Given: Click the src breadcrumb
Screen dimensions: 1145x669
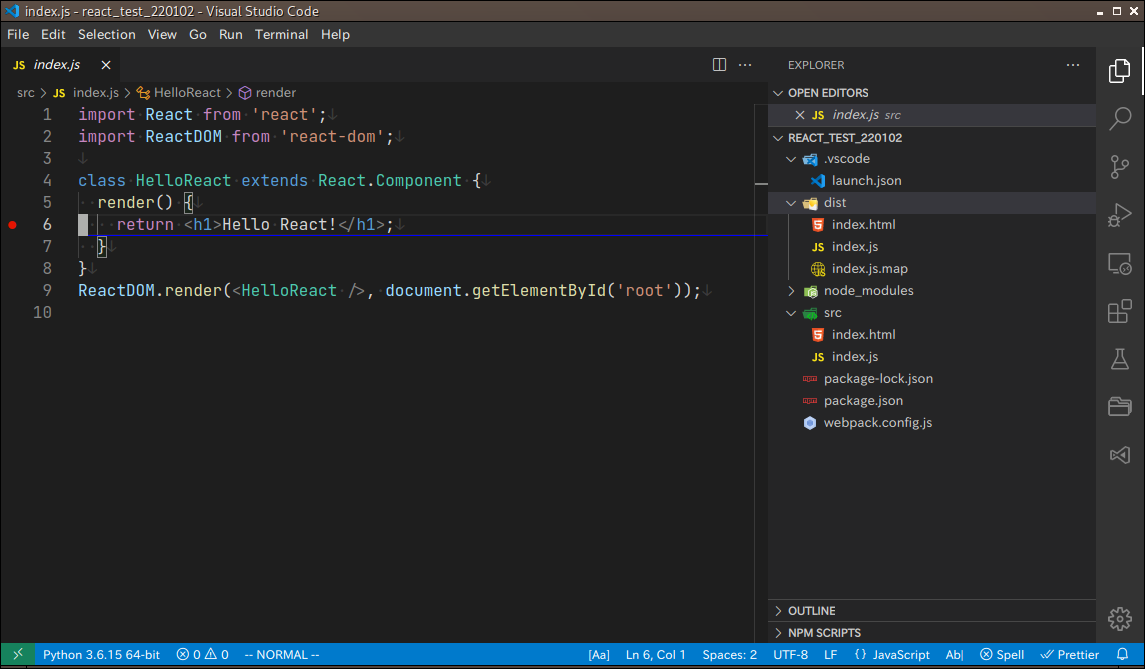Looking at the screenshot, I should 26,93.
